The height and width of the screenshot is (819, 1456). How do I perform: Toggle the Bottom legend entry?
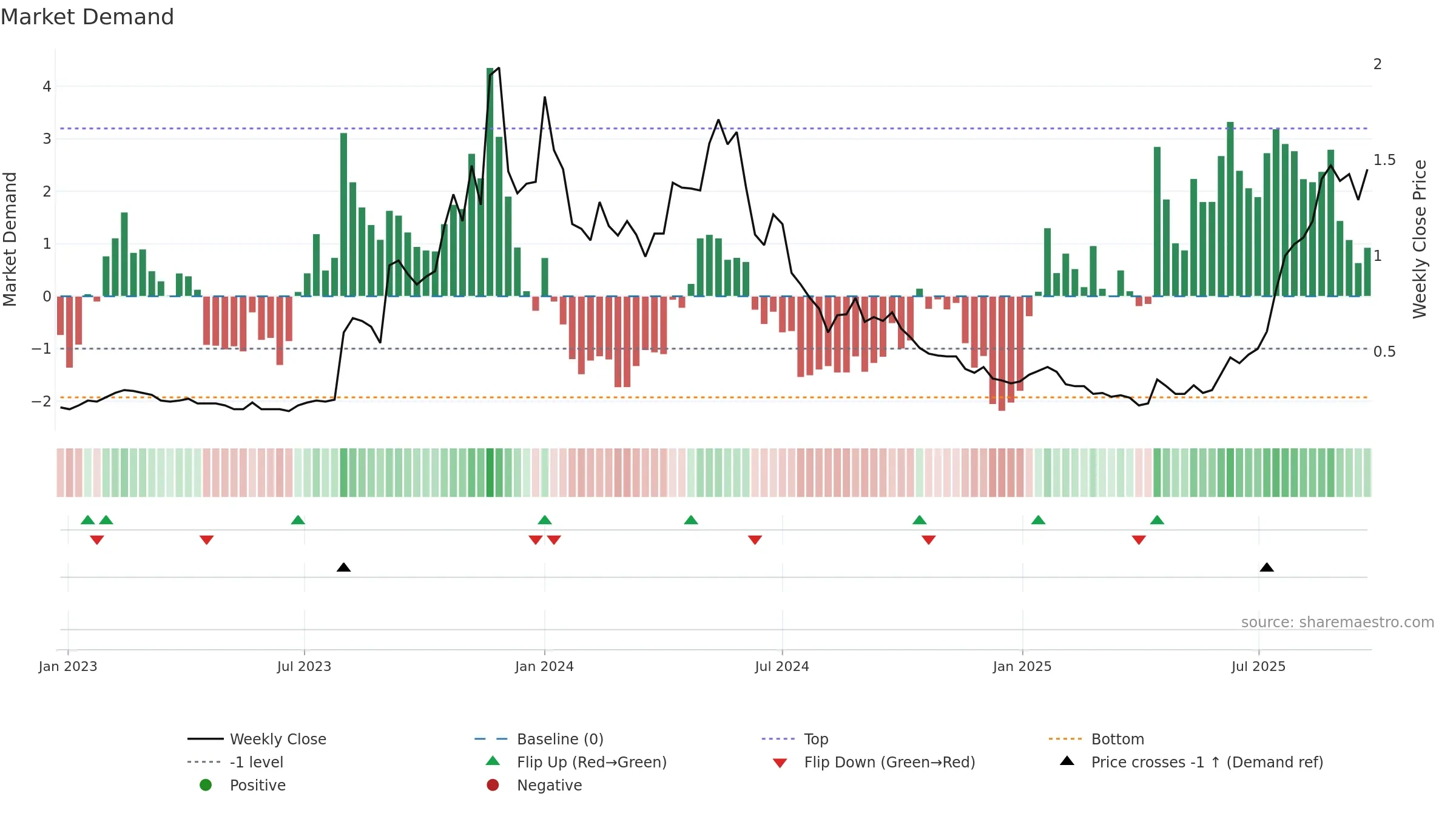(1096, 739)
